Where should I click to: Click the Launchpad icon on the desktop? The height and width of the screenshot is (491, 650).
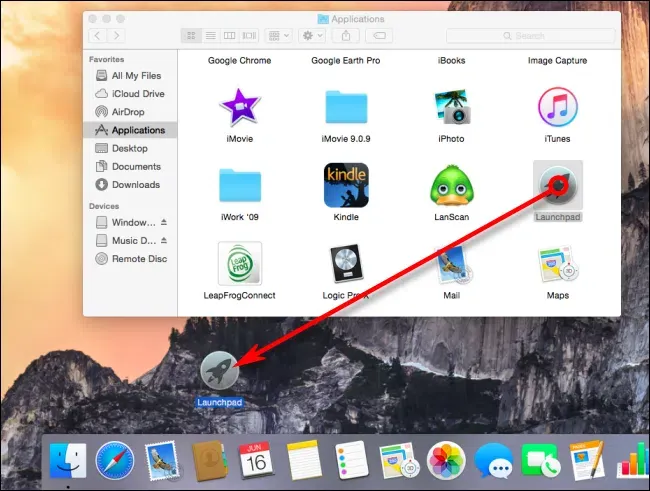point(220,371)
